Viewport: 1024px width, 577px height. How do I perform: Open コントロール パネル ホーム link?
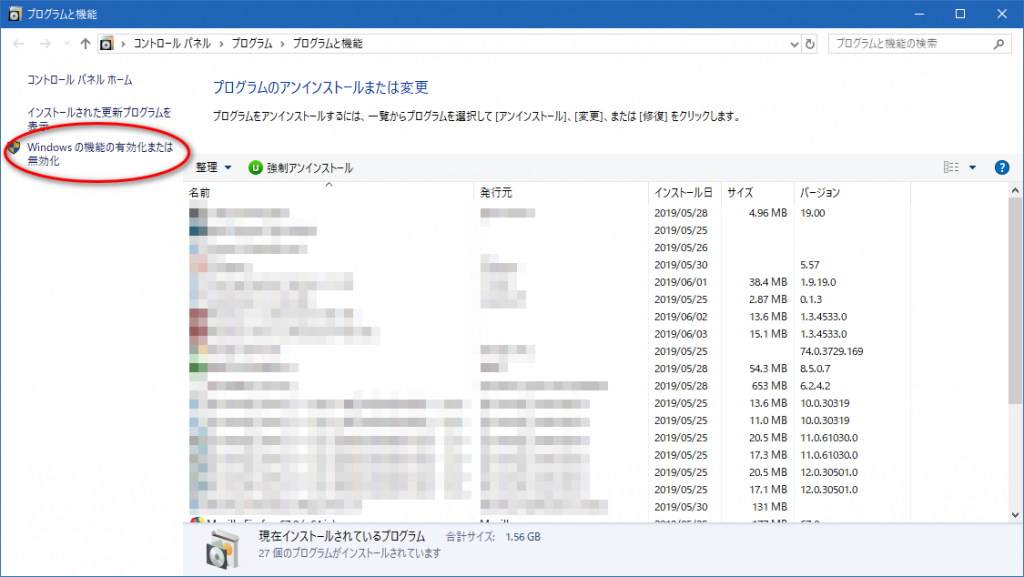pyautogui.click(x=79, y=80)
